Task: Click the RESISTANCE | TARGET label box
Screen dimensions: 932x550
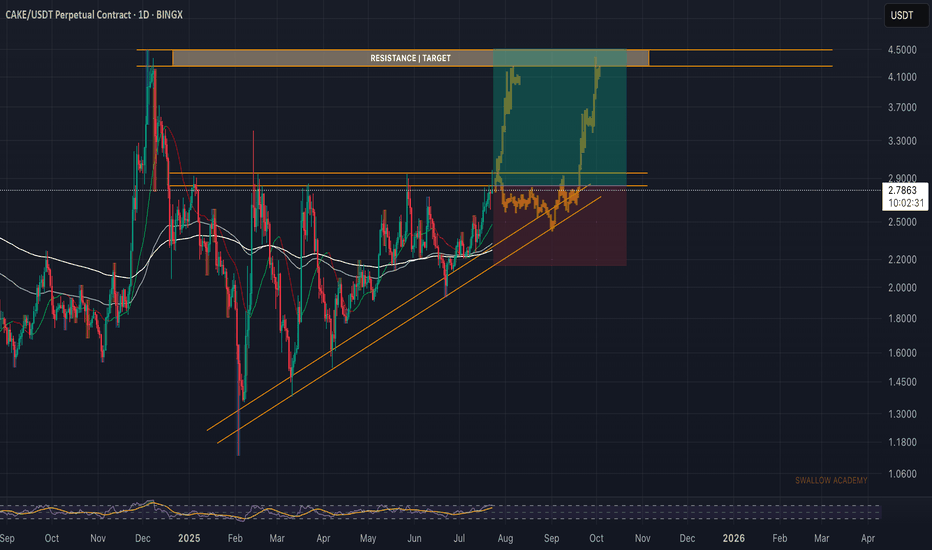Action: 410,58
